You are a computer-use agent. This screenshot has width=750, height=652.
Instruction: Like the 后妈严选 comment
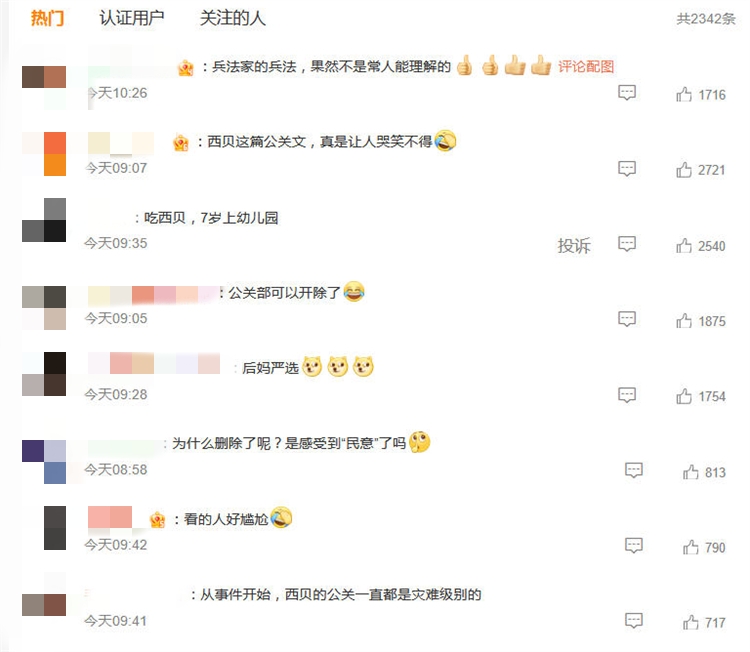coord(684,396)
